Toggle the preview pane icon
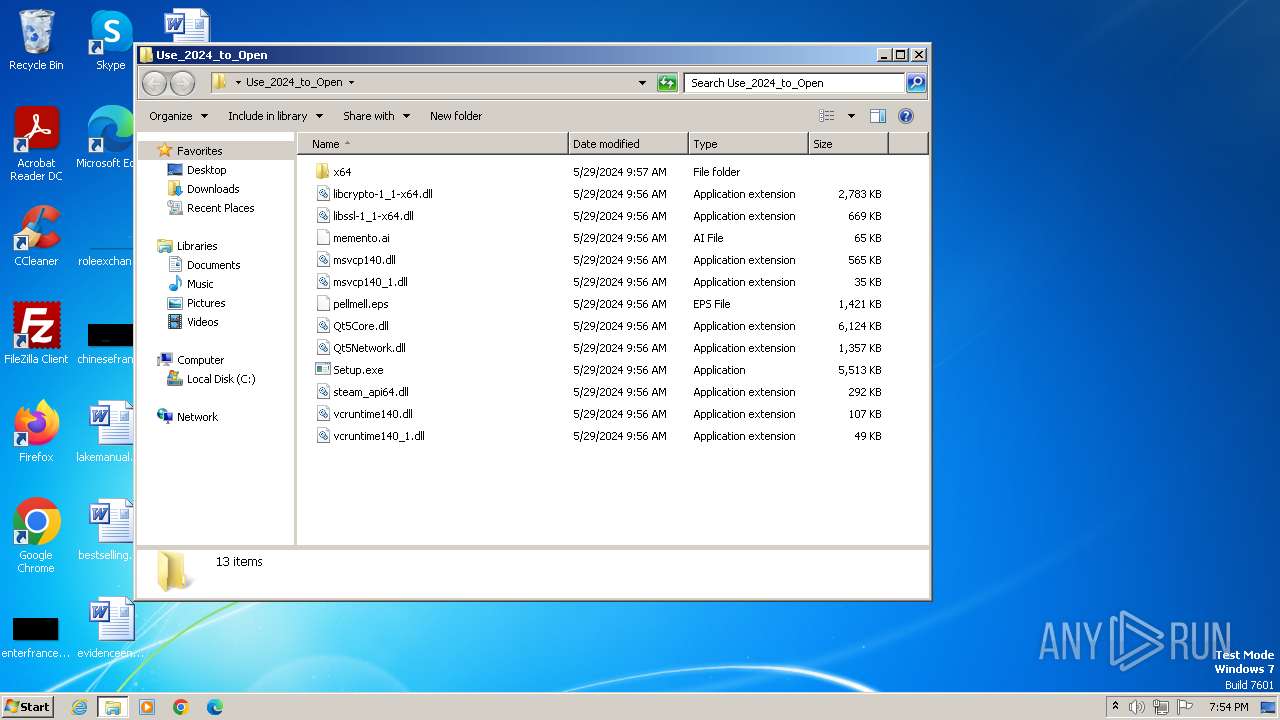 click(x=877, y=116)
